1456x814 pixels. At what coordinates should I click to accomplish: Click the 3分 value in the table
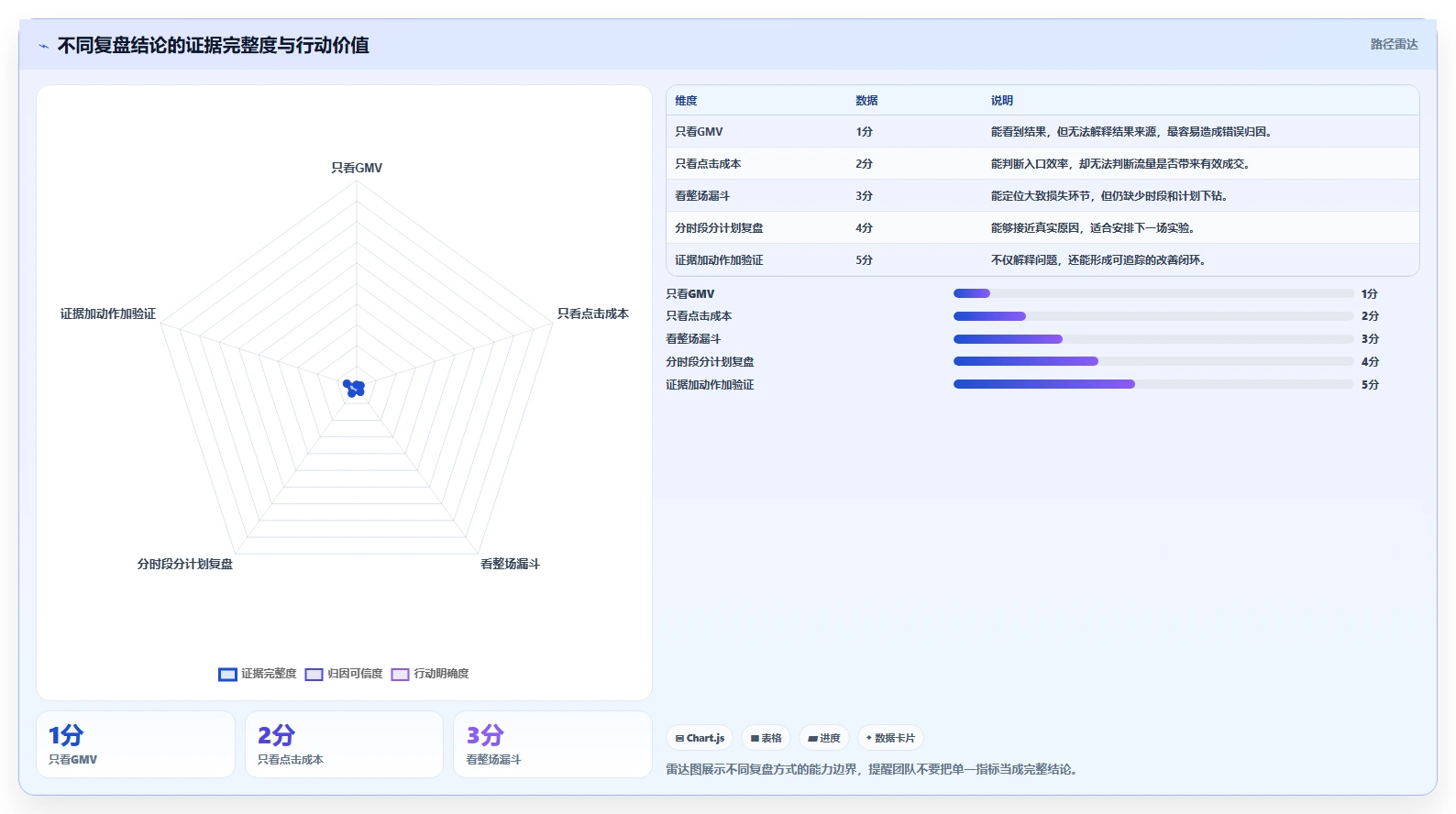(865, 196)
